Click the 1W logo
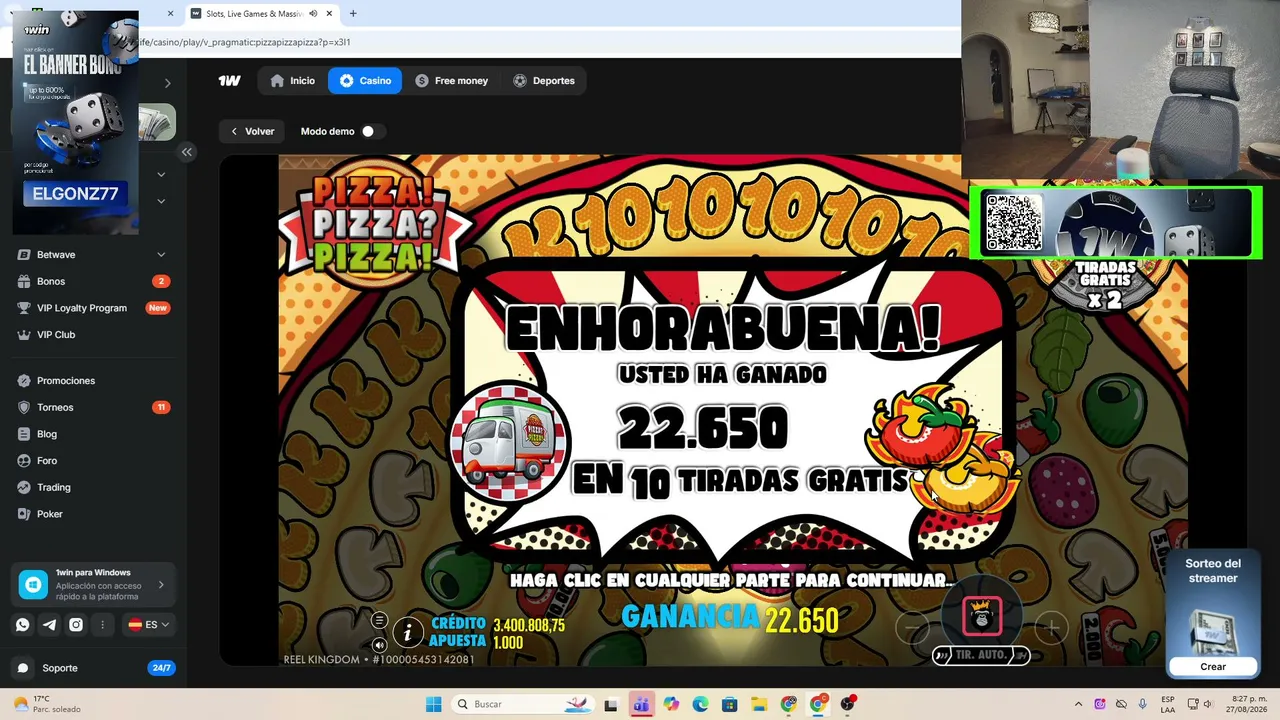 coord(230,81)
